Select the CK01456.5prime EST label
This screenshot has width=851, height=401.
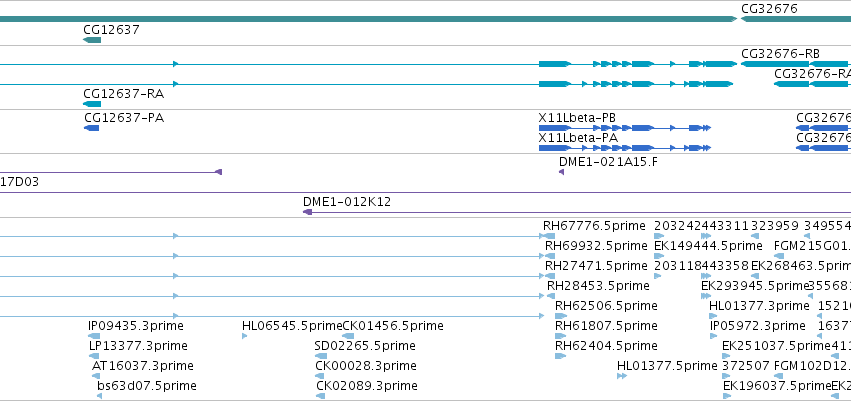pyautogui.click(x=393, y=326)
